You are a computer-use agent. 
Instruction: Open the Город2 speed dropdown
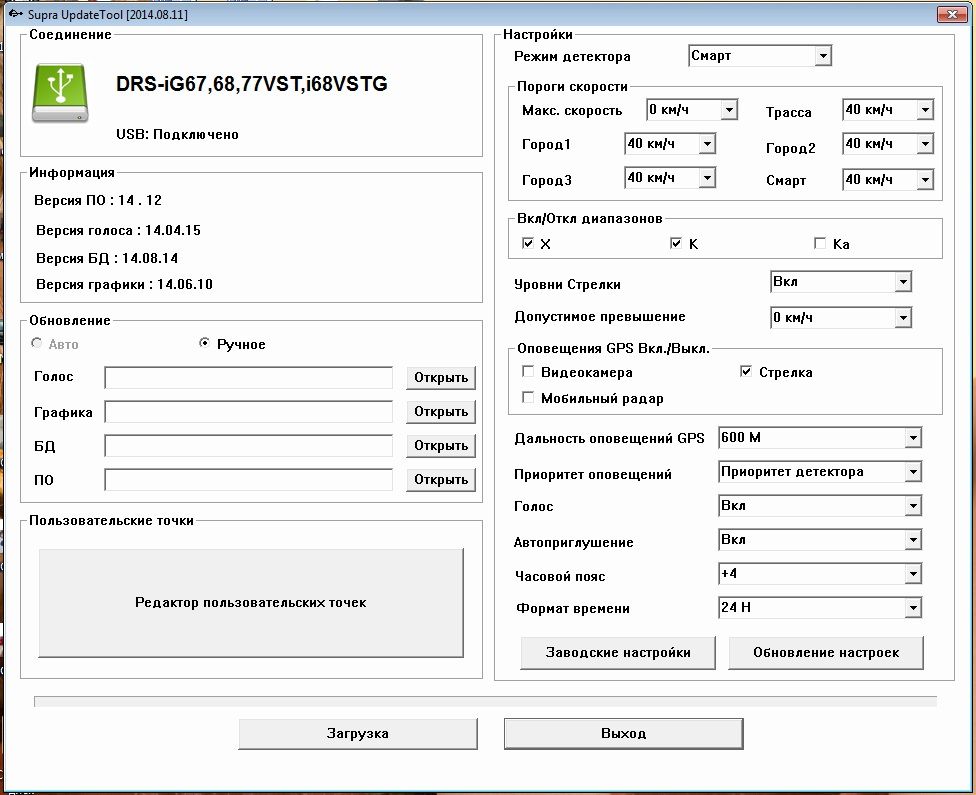click(x=888, y=144)
